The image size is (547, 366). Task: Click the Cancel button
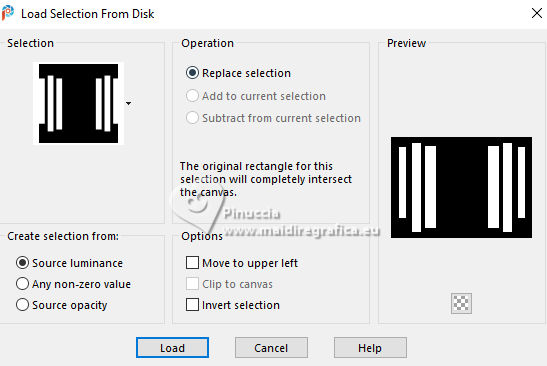pyautogui.click(x=271, y=348)
